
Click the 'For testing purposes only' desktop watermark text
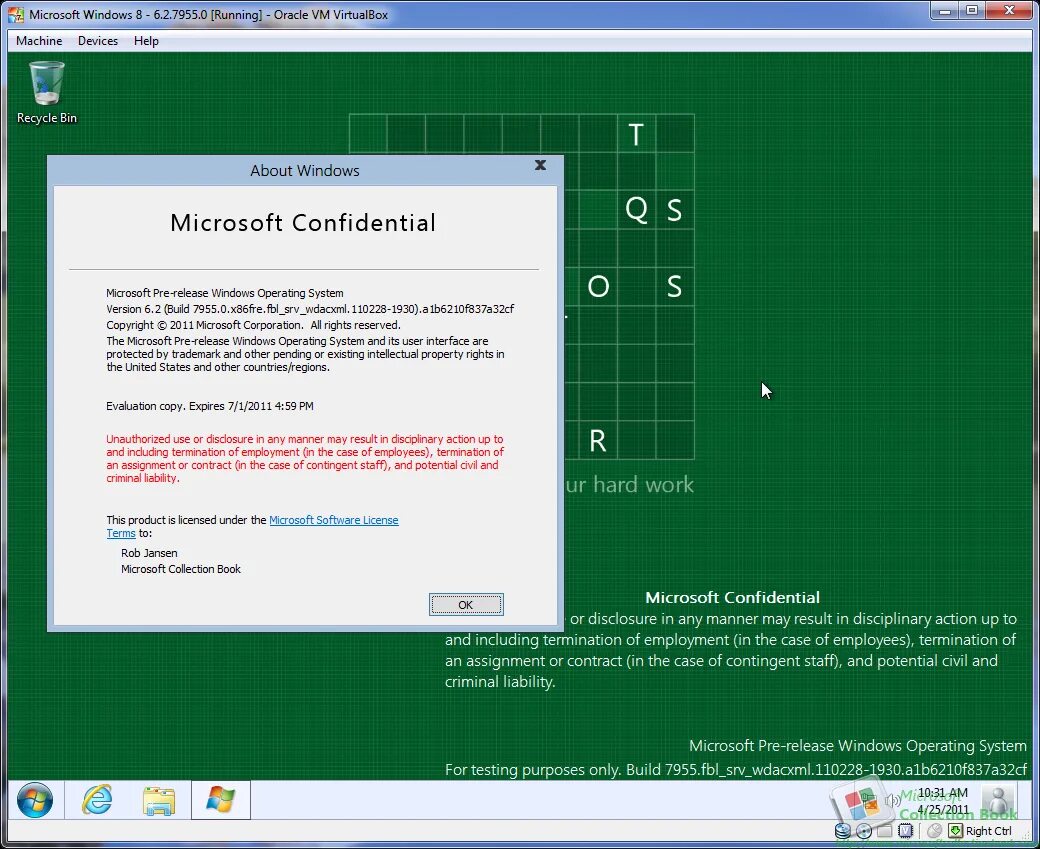pos(736,769)
